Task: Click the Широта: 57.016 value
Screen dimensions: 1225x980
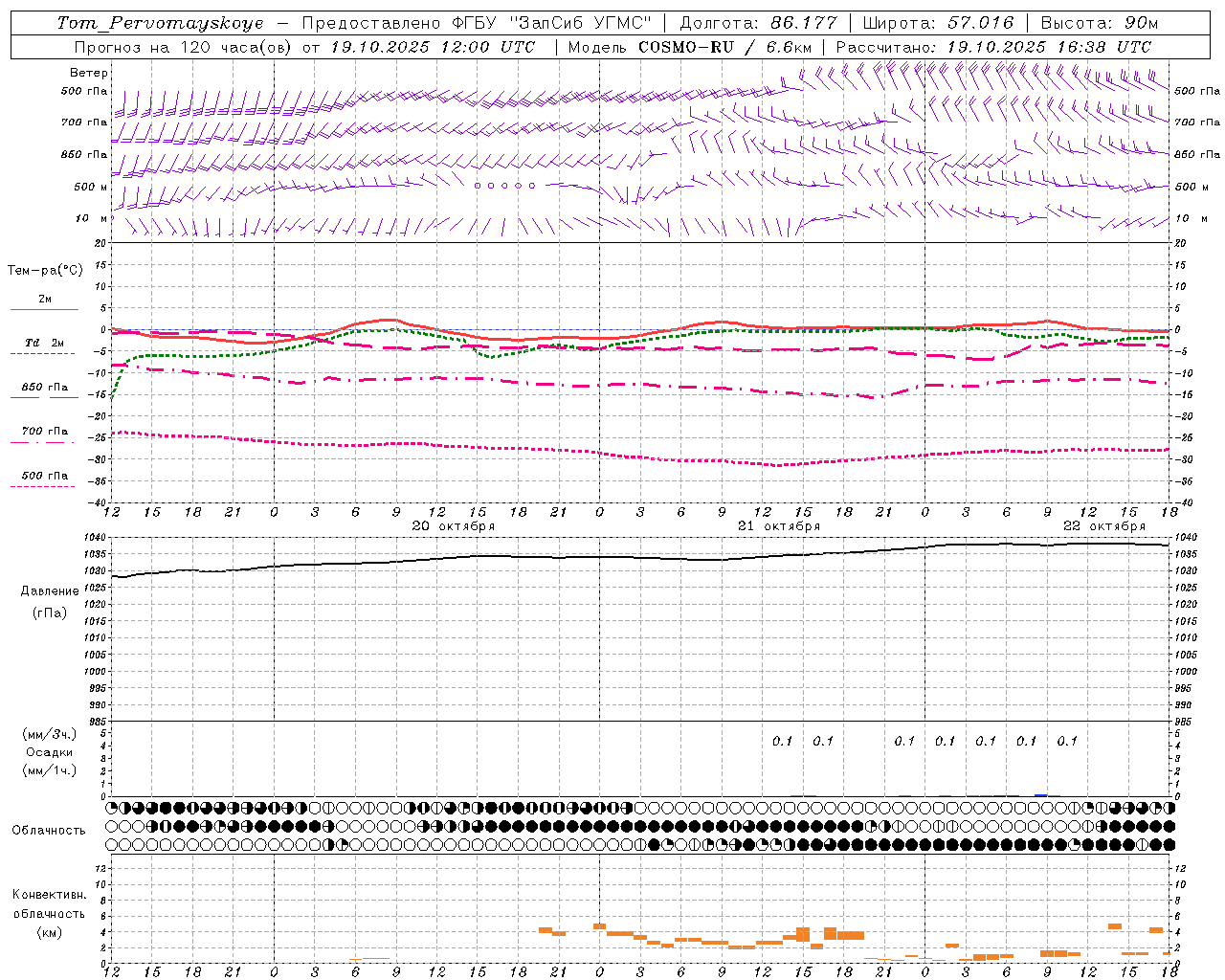Action: [x=938, y=23]
